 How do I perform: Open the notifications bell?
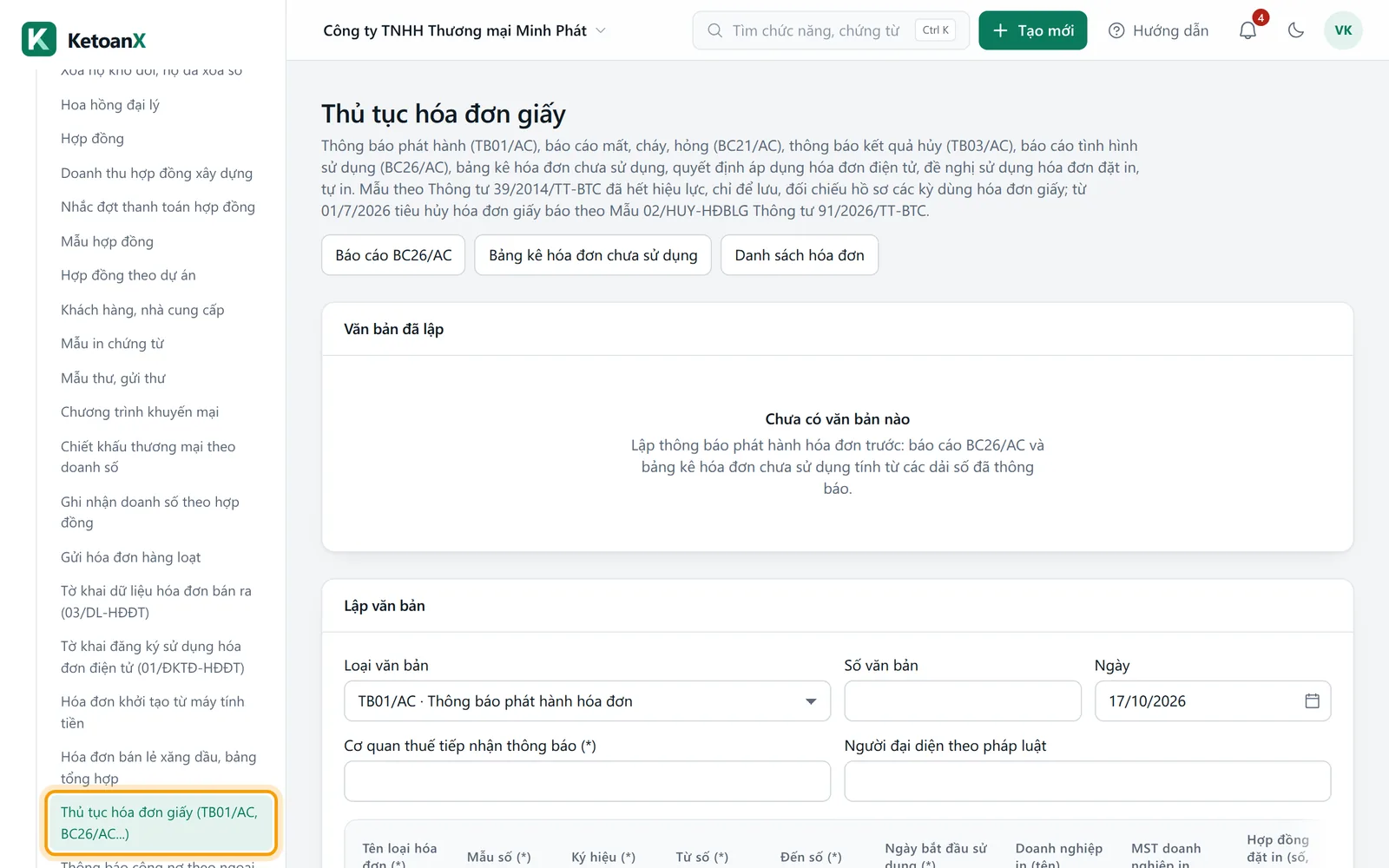pyautogui.click(x=1247, y=30)
